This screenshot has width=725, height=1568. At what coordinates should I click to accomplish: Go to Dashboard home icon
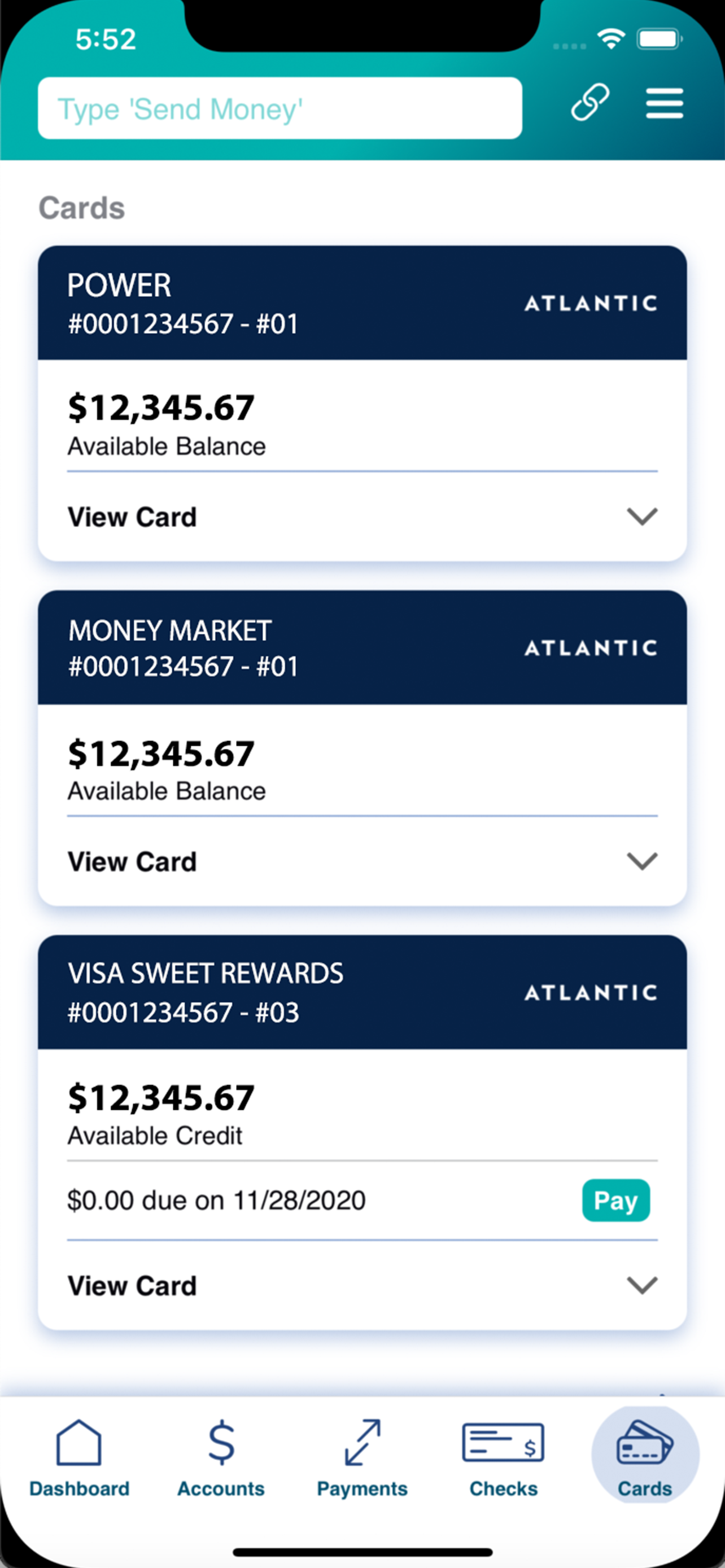(x=79, y=1442)
